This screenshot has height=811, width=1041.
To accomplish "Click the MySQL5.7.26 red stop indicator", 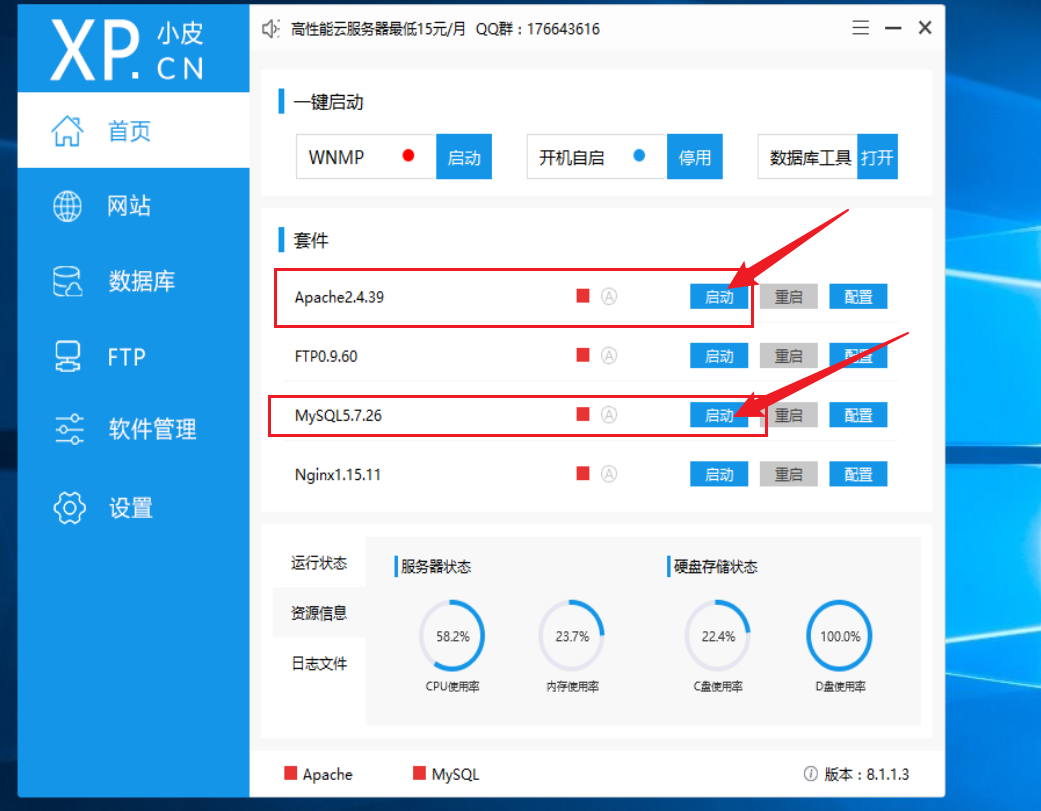I will click(x=583, y=414).
